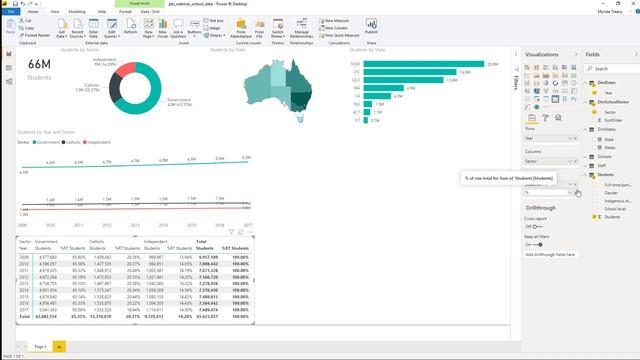Screen dimensions: 640x360
Task: Select the donut chart visualization icon
Action: tap(556, 83)
